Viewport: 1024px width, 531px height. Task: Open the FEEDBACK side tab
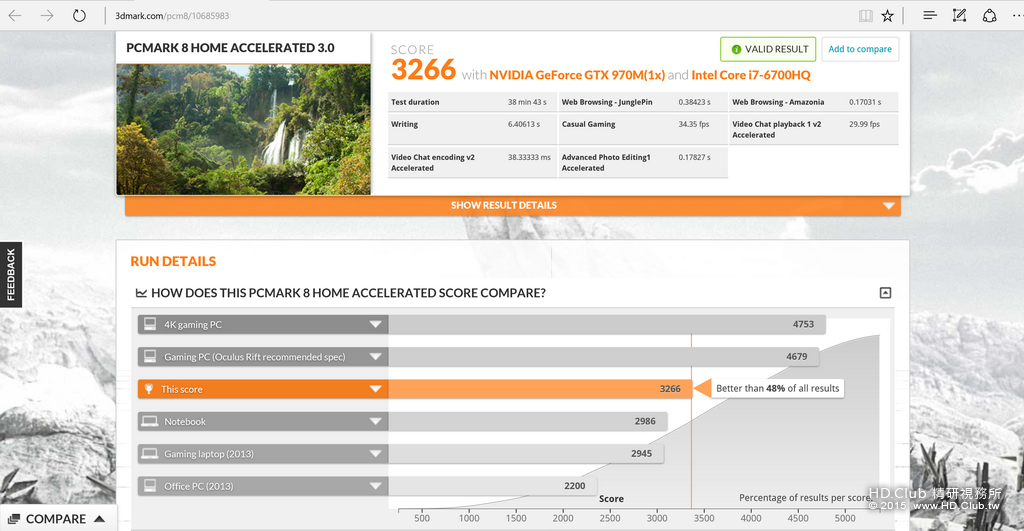(x=10, y=274)
